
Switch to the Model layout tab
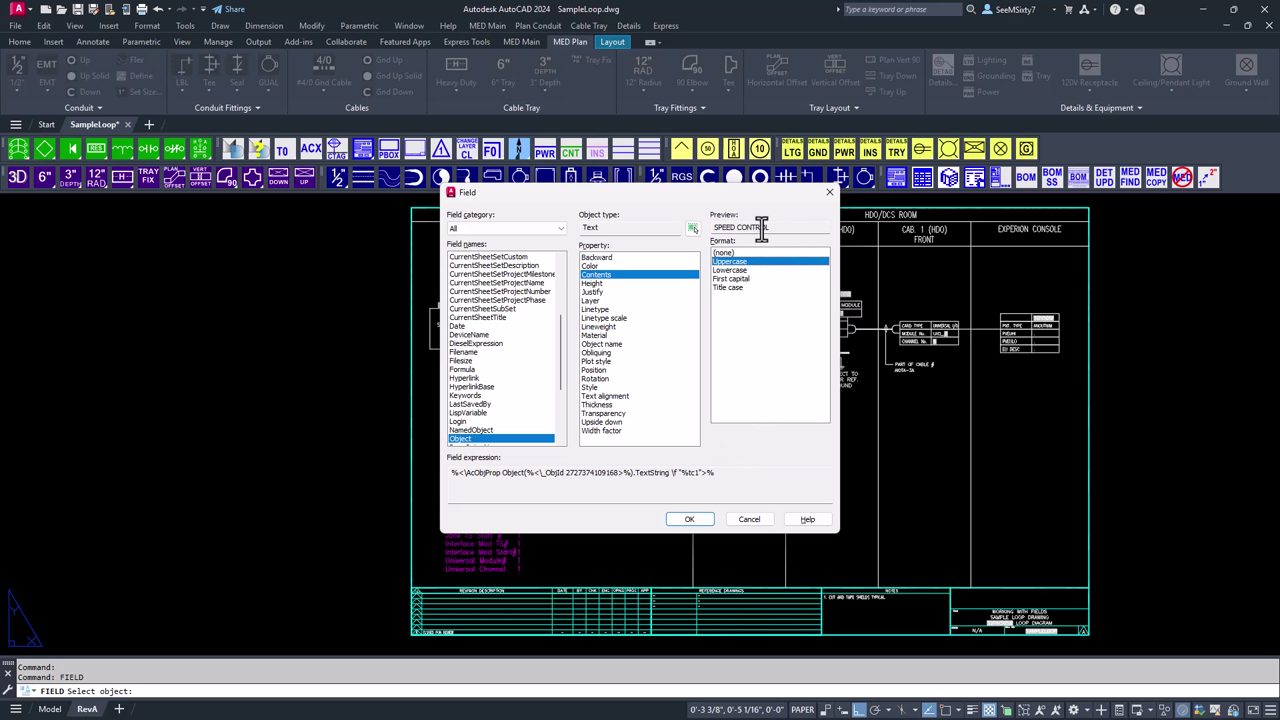(x=49, y=709)
